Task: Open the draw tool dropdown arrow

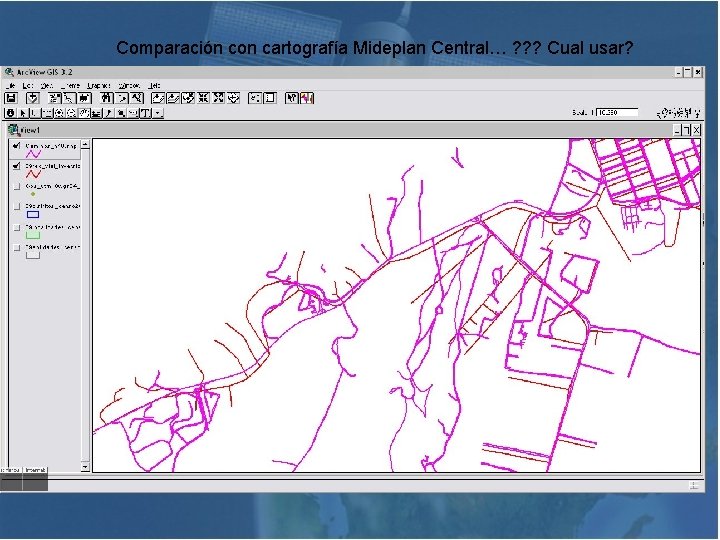Action: [x=158, y=113]
